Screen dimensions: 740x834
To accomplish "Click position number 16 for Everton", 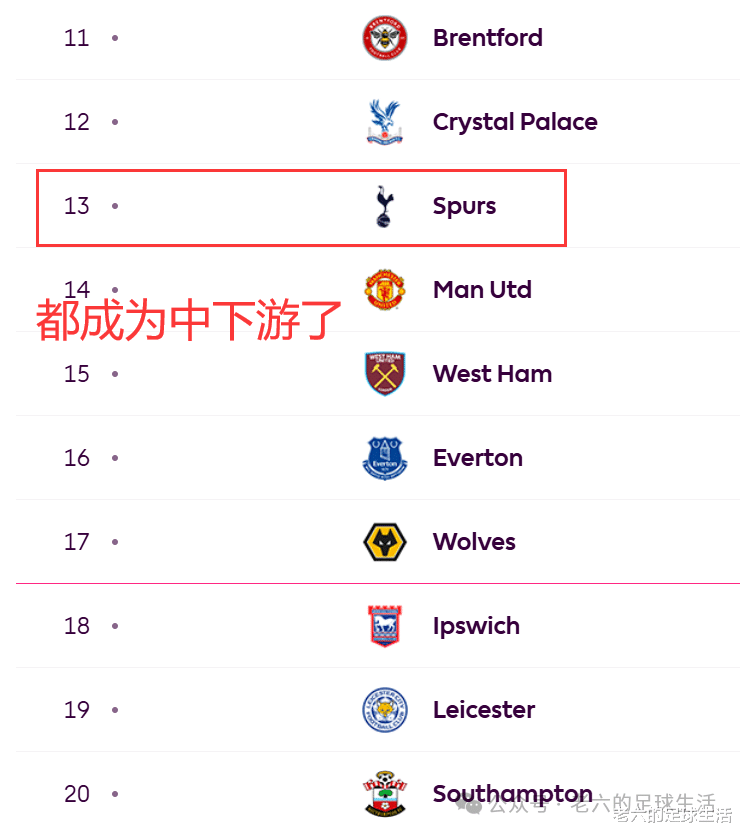I will pyautogui.click(x=77, y=458).
